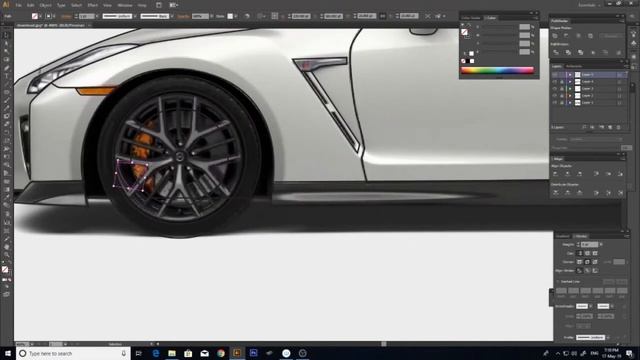Click the Recolor Artwork icon in control bar
Image resolution: width=640 pixels, height=360 pixels.
(247, 16)
